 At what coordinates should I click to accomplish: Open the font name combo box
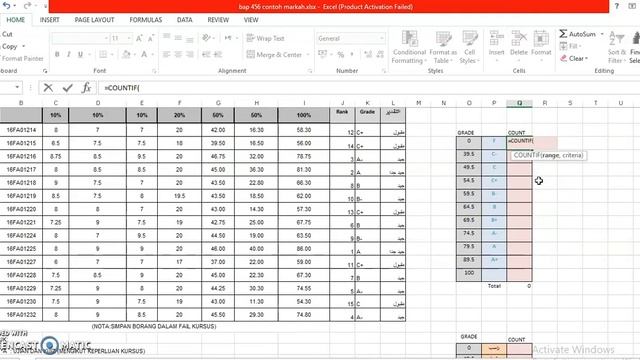point(80,38)
